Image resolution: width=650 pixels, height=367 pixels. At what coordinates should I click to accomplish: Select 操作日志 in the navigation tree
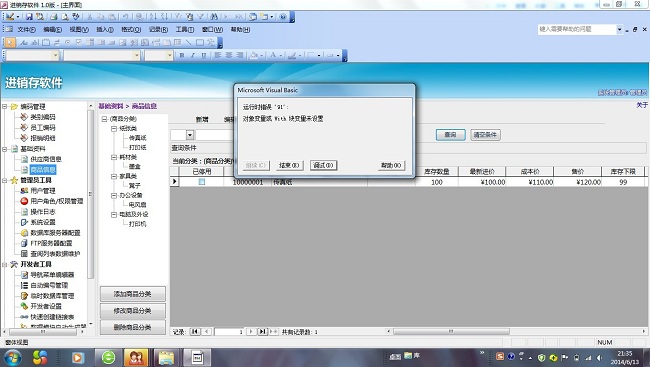point(43,211)
